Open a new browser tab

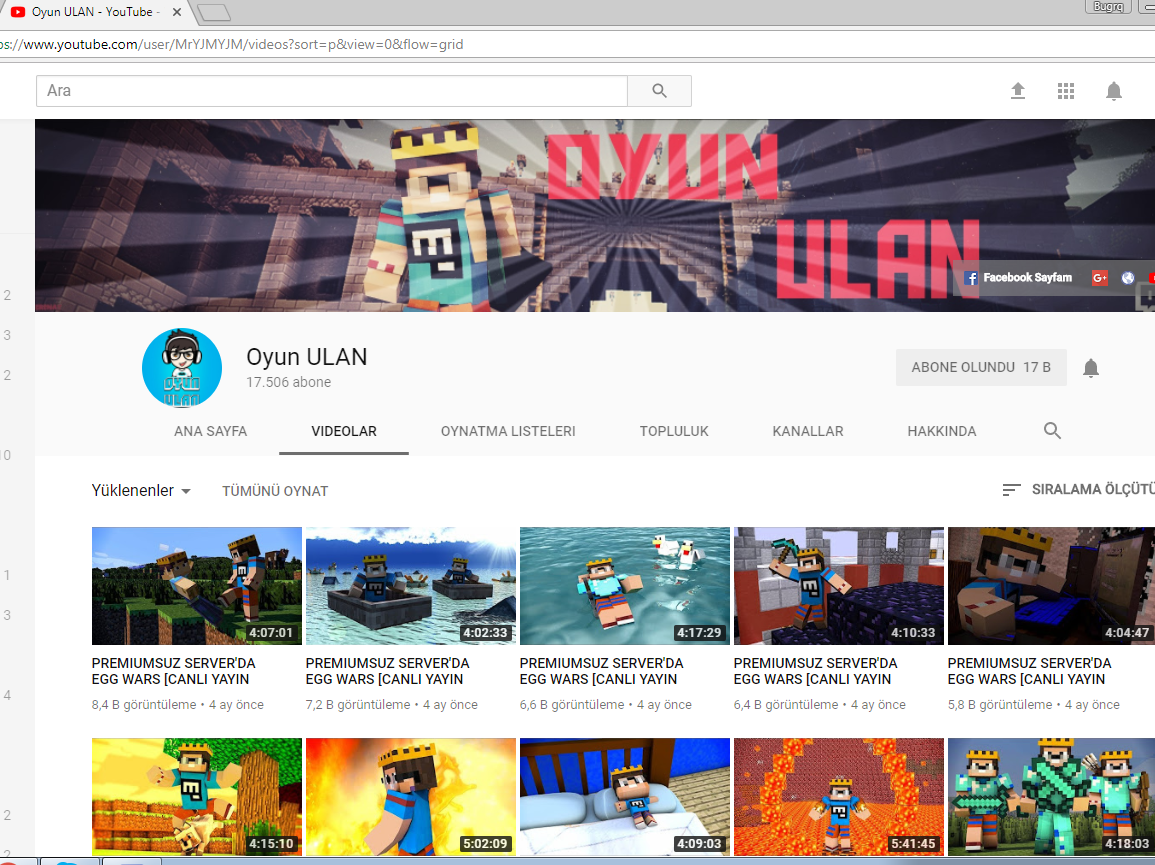(214, 12)
